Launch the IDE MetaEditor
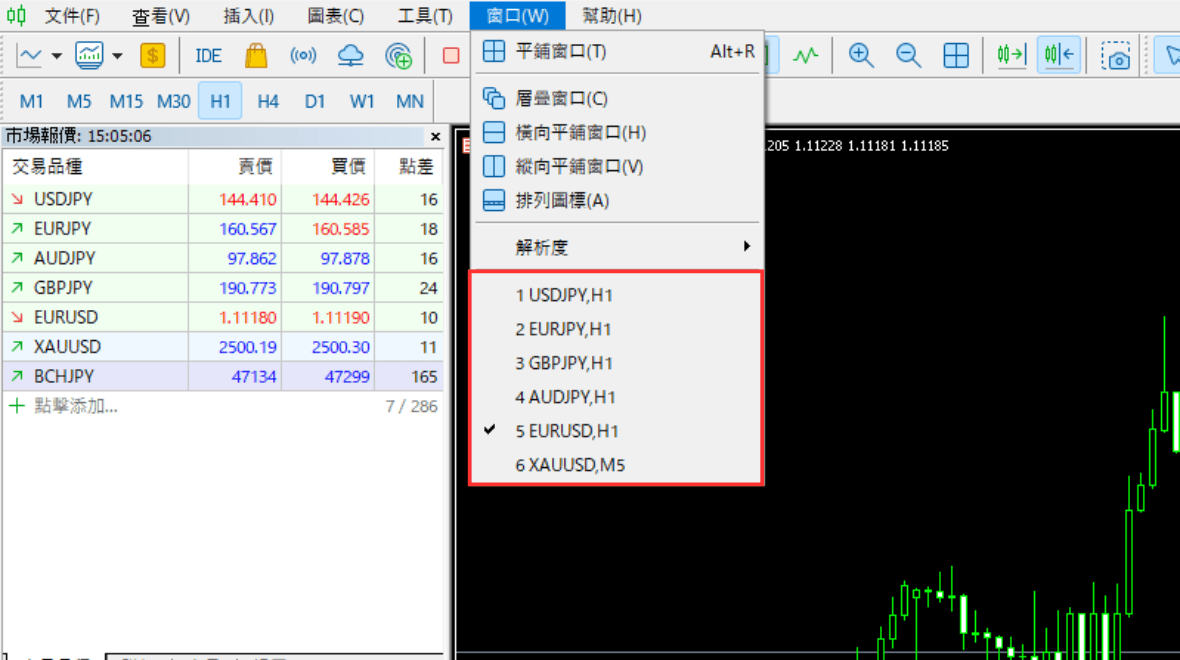Viewport: 1180px width, 660px height. [x=207, y=56]
